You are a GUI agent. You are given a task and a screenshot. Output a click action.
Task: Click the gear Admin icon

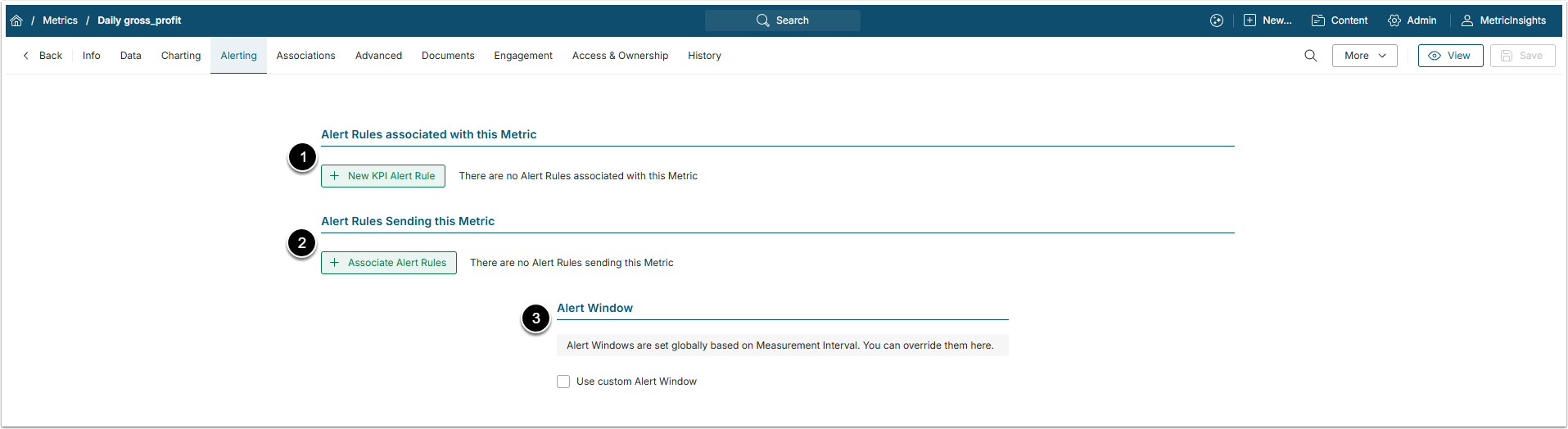tap(1394, 20)
